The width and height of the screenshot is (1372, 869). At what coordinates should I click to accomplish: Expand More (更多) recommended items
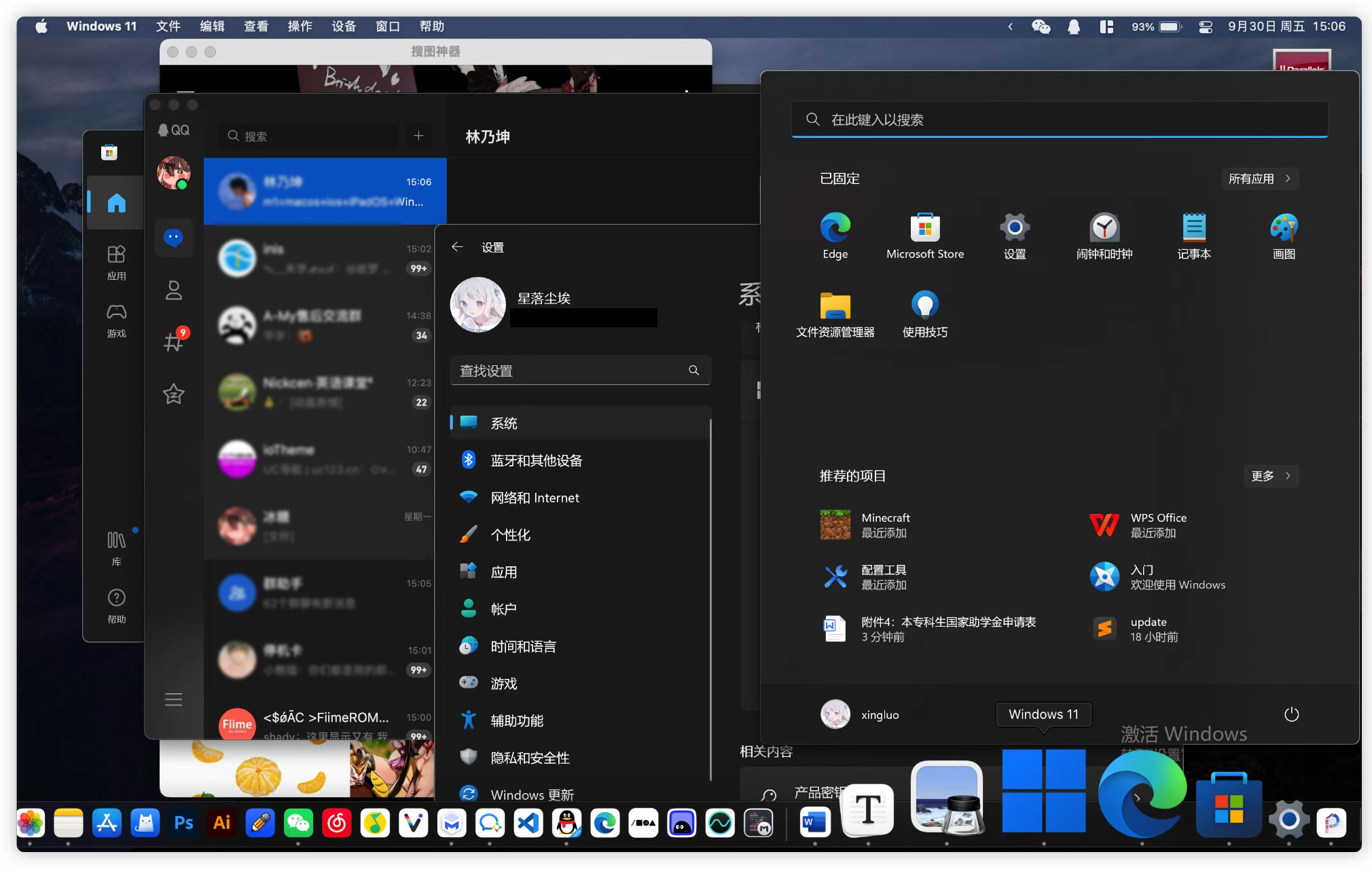1270,476
